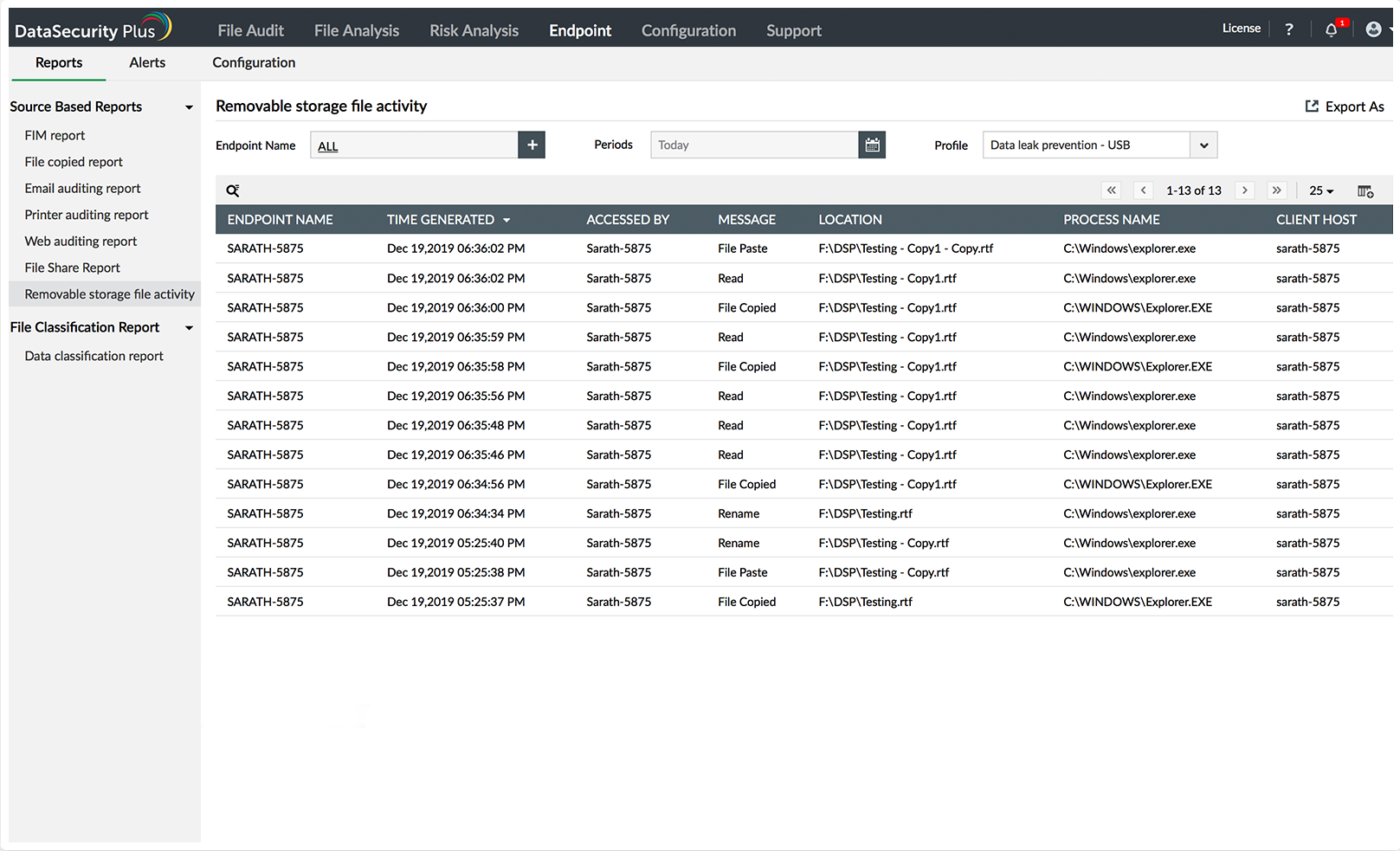The height and width of the screenshot is (851, 1400).
Task: Open the Email auditing report
Action: (x=82, y=188)
